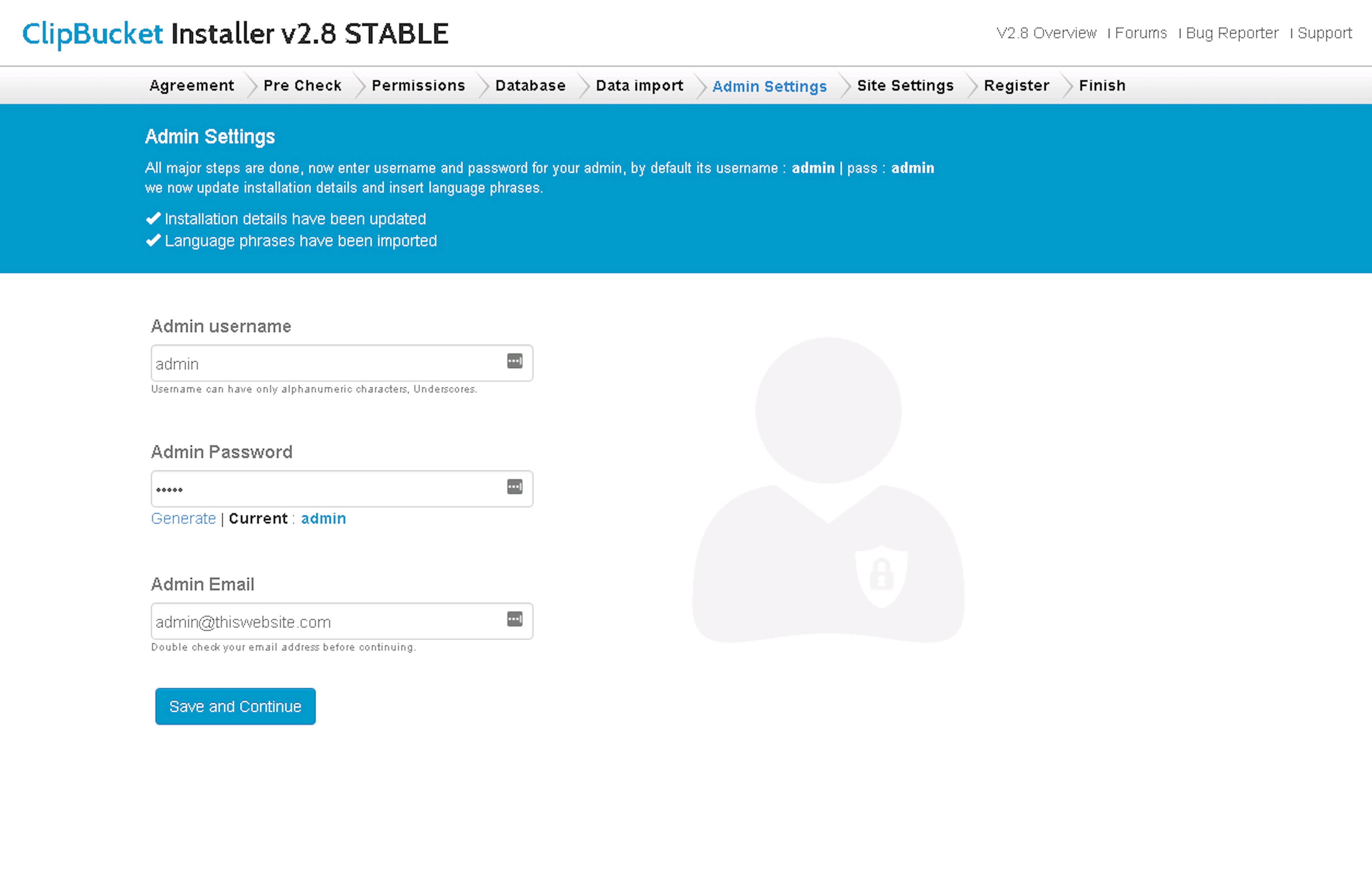Open the Database step
This screenshot has width=1372, height=877.
tap(530, 85)
